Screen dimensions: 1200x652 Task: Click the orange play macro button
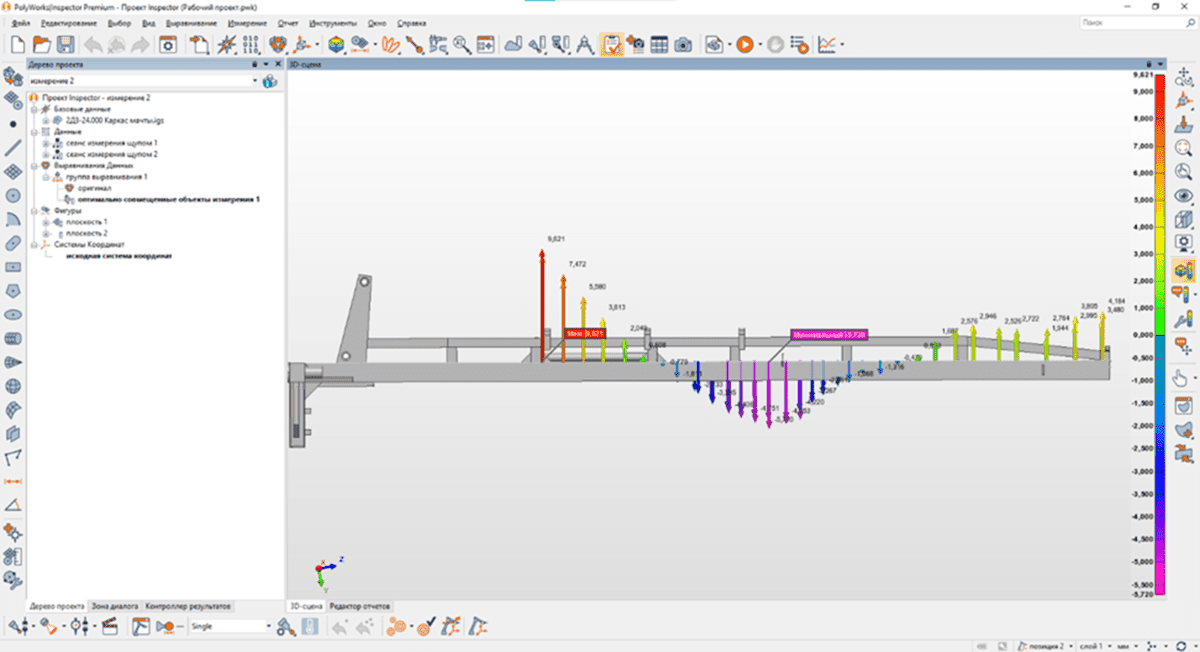(x=744, y=44)
